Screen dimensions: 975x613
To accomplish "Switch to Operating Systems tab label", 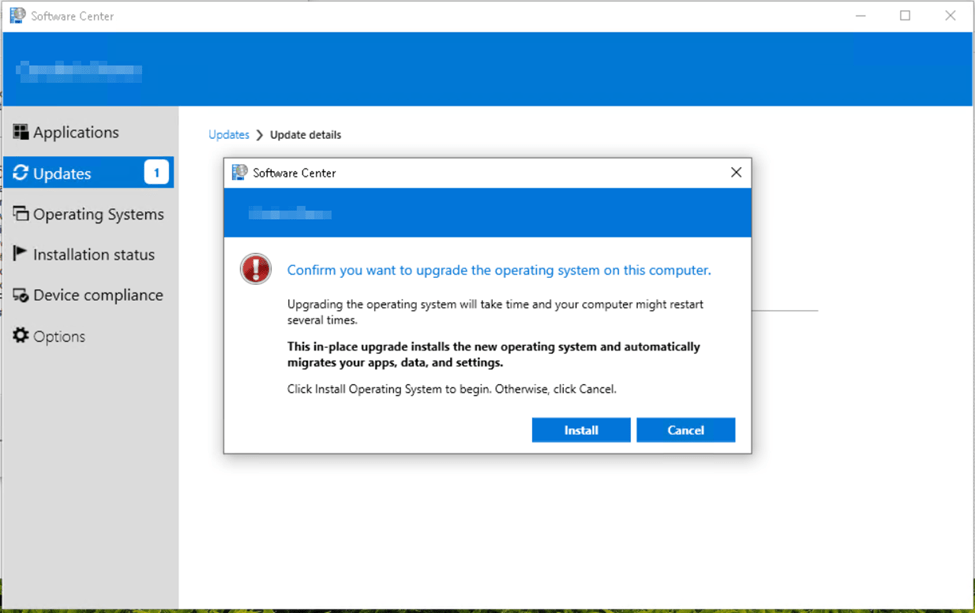I will [x=98, y=214].
